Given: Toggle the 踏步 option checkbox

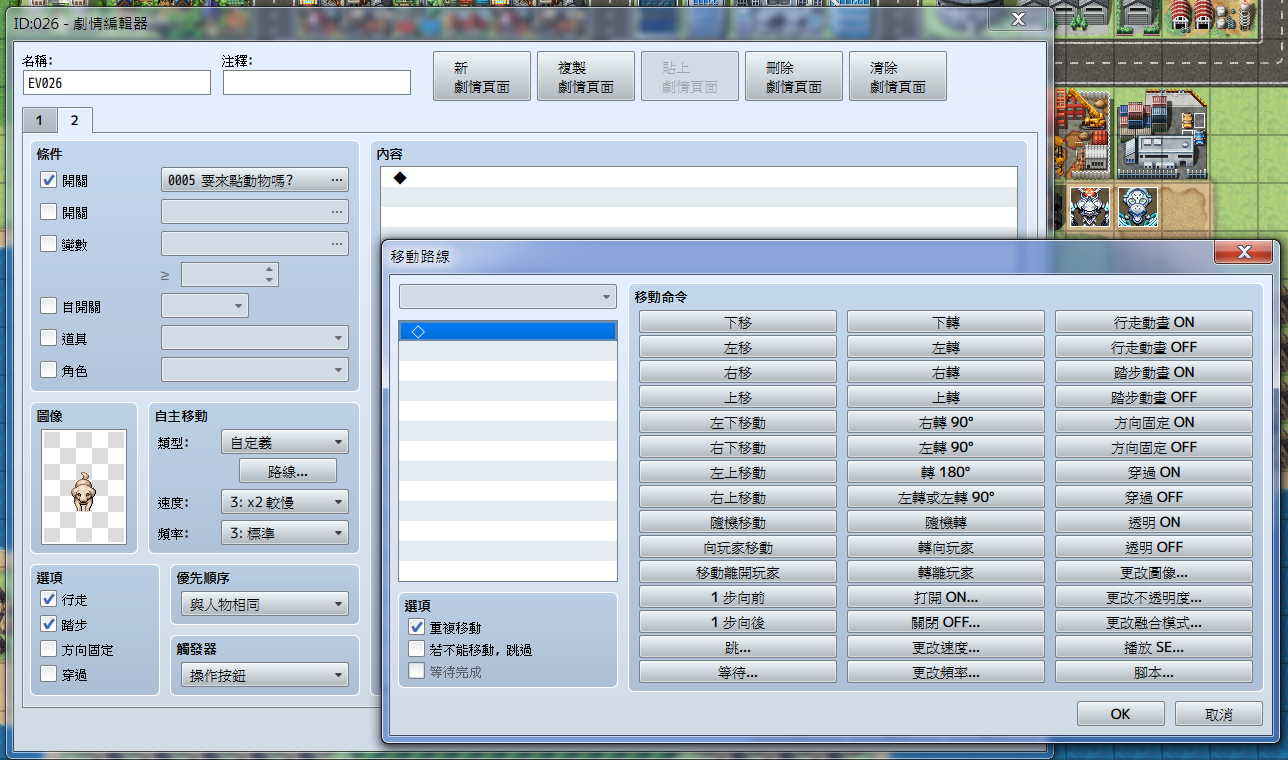Looking at the screenshot, I should 48,624.
